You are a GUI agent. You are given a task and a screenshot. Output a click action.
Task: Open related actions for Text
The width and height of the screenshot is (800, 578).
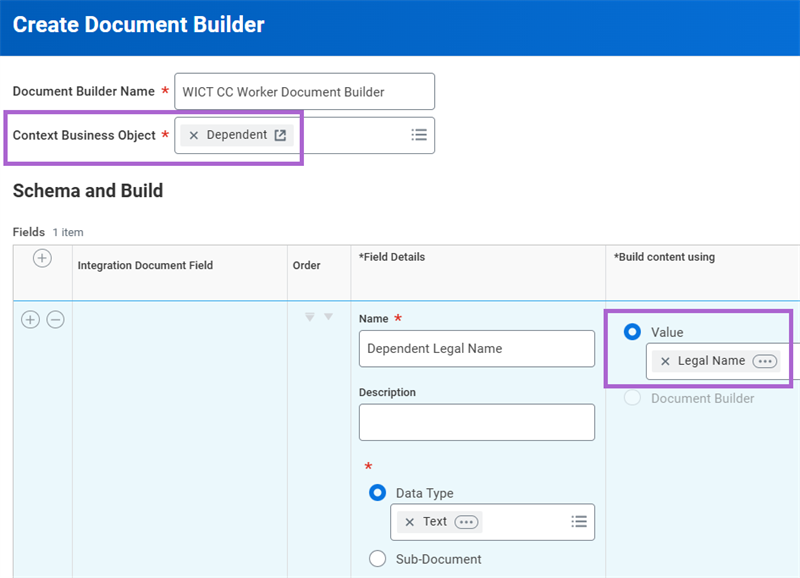click(466, 522)
